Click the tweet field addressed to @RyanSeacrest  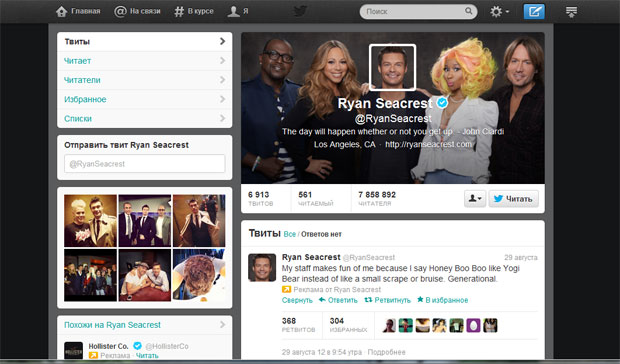tap(145, 164)
